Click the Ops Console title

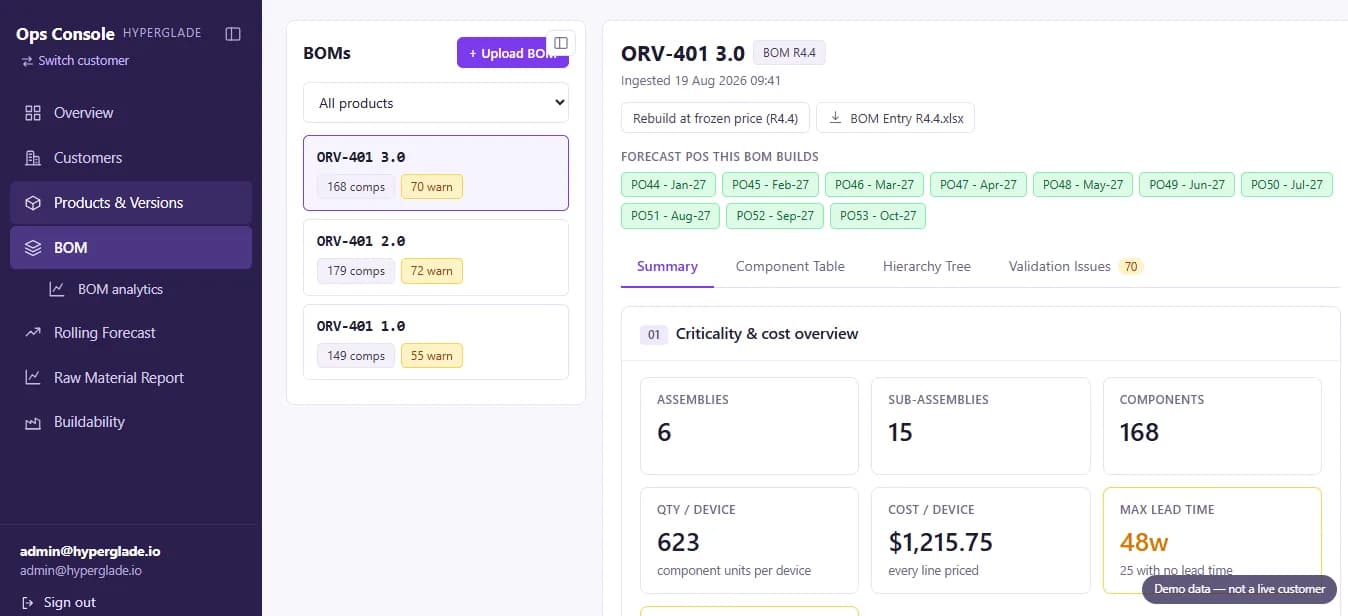pos(65,34)
